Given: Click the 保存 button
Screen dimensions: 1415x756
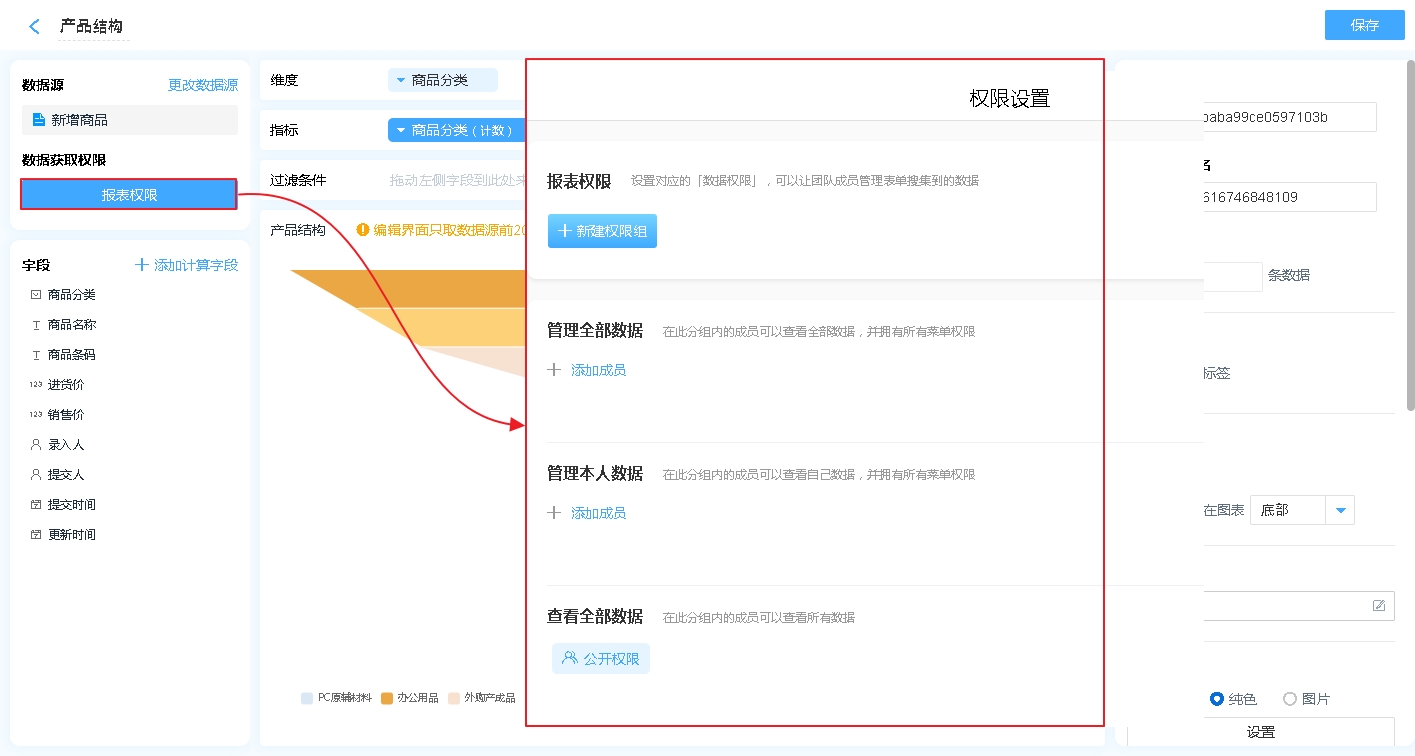Looking at the screenshot, I should click(x=1364, y=26).
